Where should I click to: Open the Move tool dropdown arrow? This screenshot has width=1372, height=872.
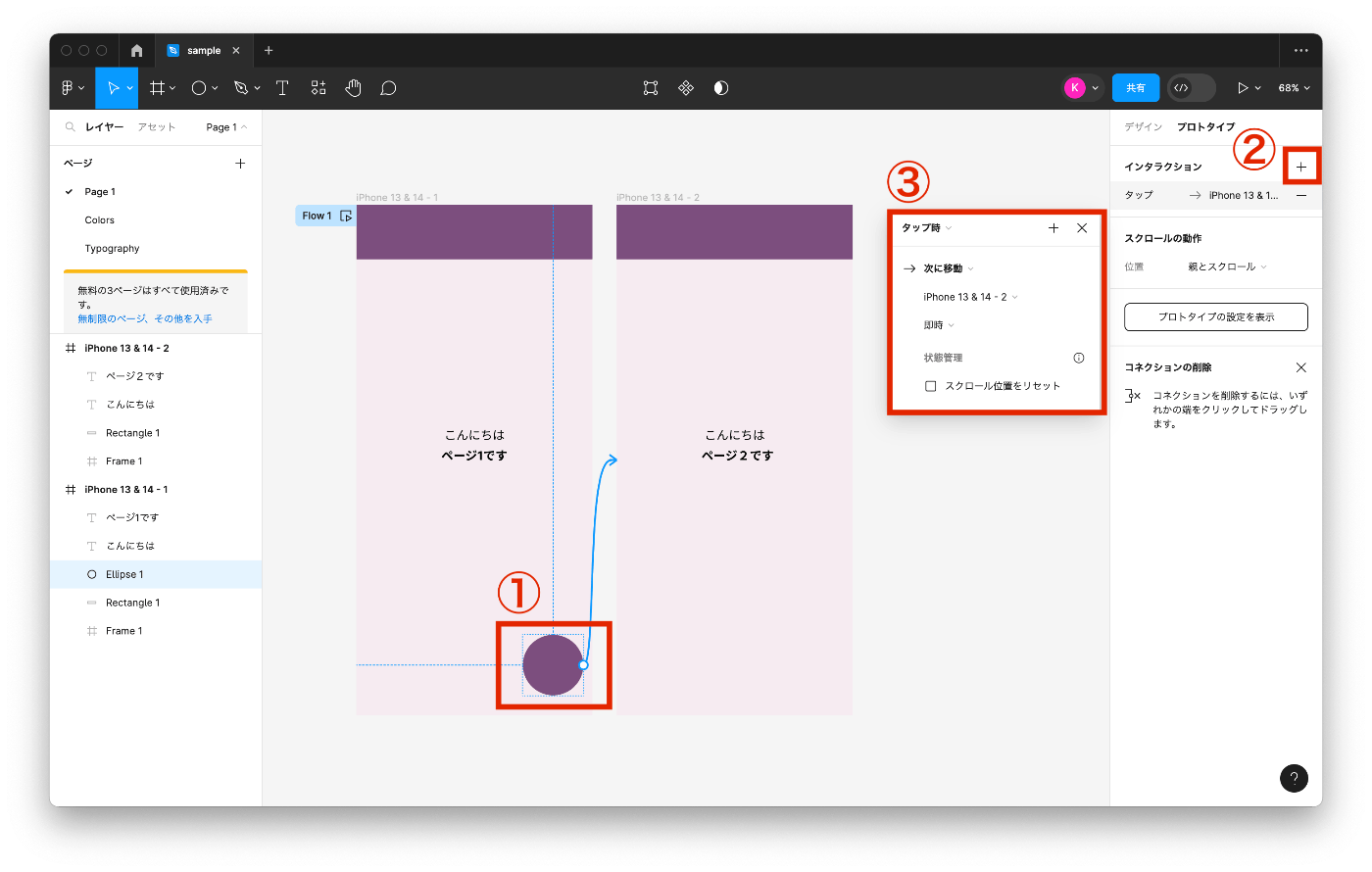pyautogui.click(x=129, y=88)
